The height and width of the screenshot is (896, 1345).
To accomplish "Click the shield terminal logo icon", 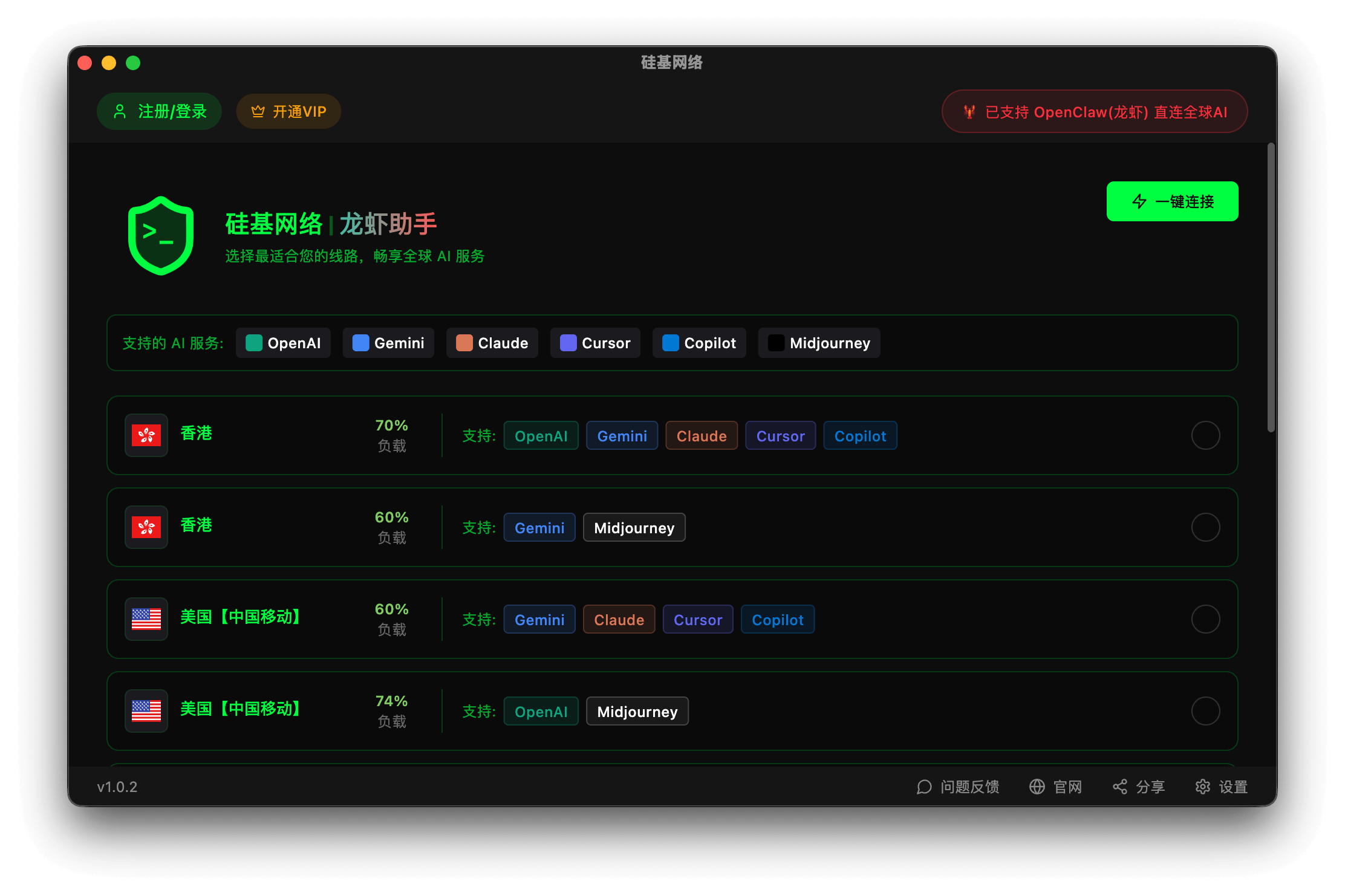I will [x=160, y=235].
